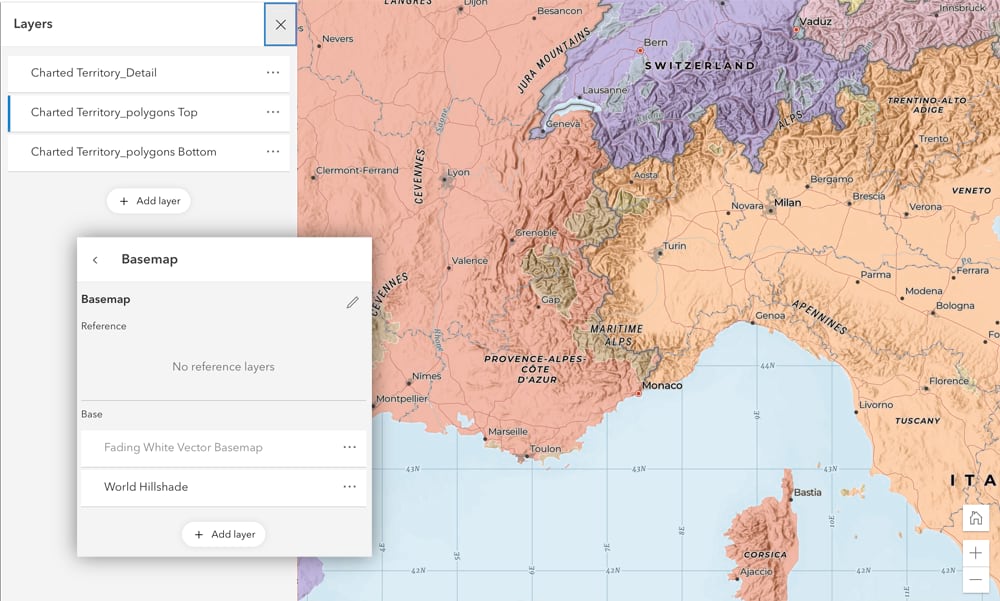Click the SWITZERLAND country label

point(700,66)
